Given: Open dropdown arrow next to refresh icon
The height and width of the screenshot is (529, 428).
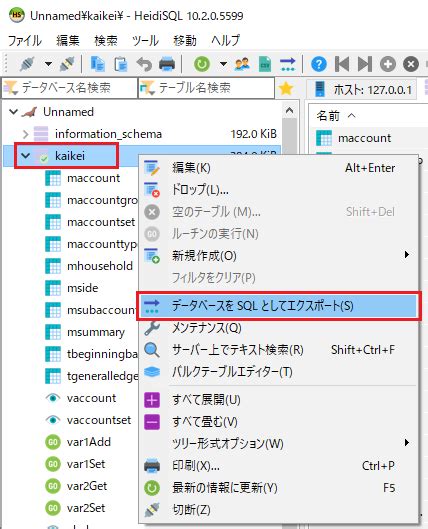Looking at the screenshot, I should [223, 64].
